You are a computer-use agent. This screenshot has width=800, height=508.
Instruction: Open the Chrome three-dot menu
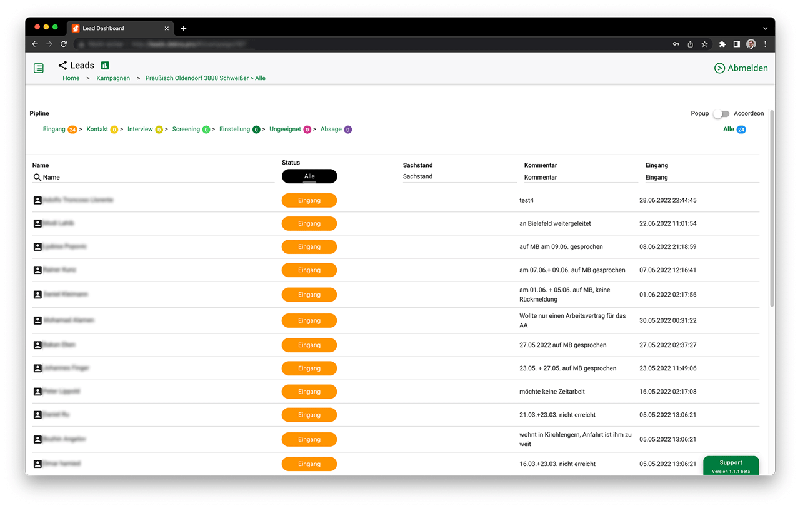[x=765, y=44]
